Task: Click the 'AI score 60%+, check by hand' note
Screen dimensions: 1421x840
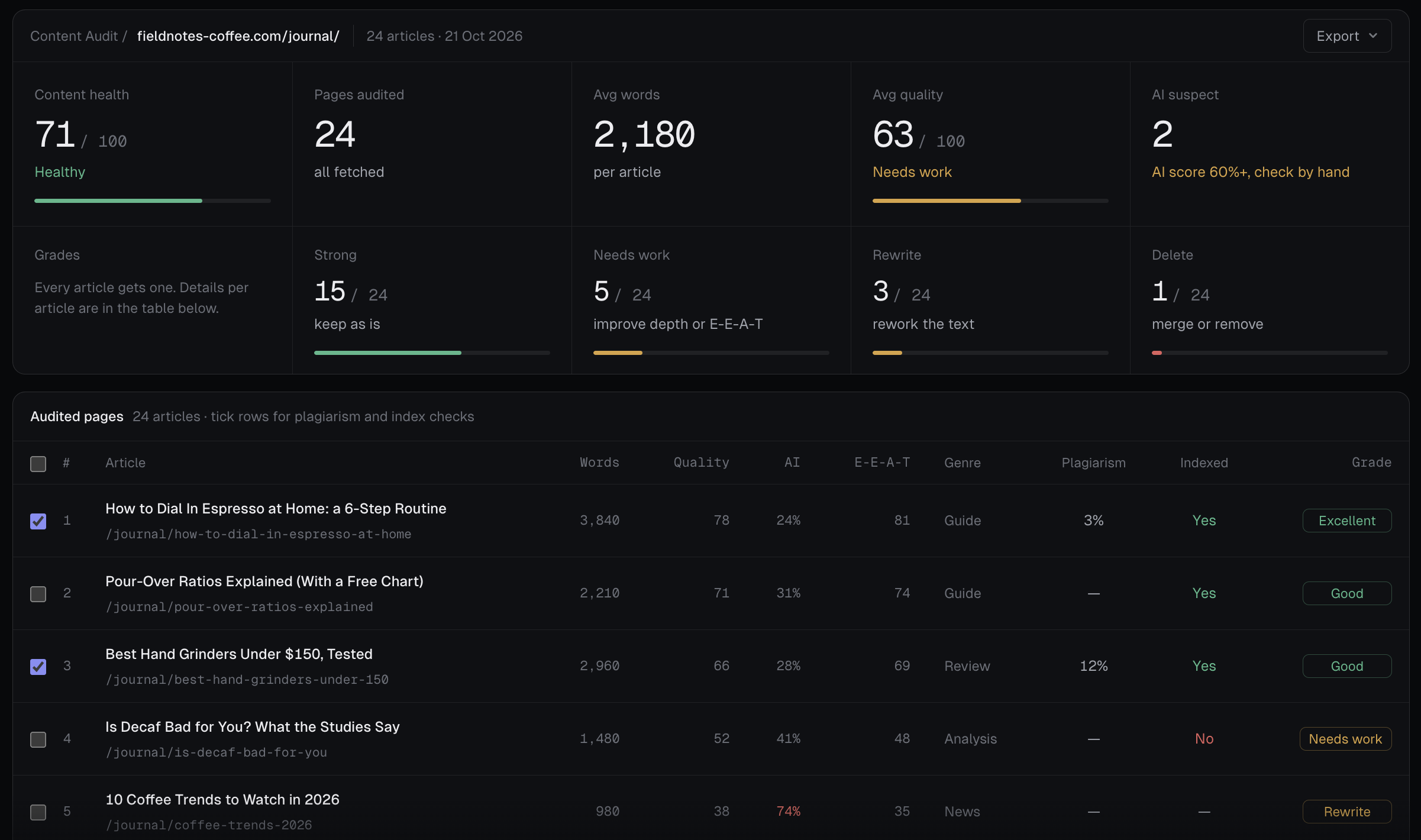Action: pyautogui.click(x=1251, y=172)
